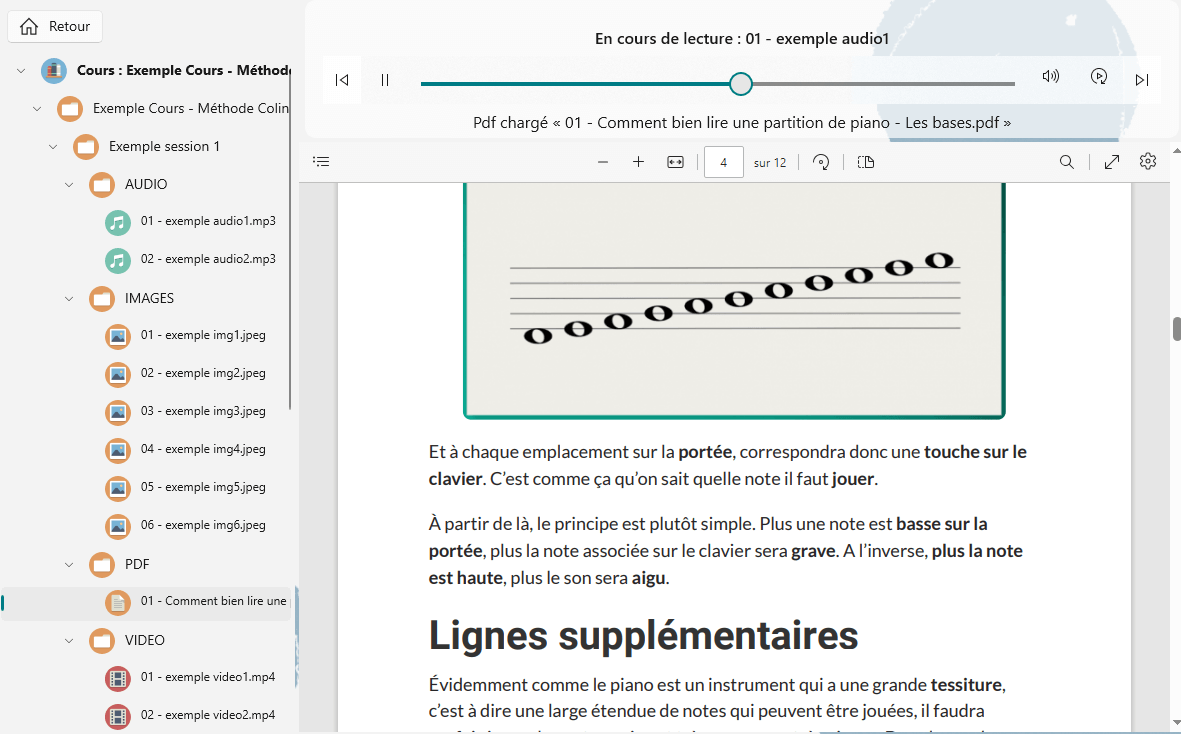Zoom out of the PDF
This screenshot has height=734, width=1181.
coord(603,162)
